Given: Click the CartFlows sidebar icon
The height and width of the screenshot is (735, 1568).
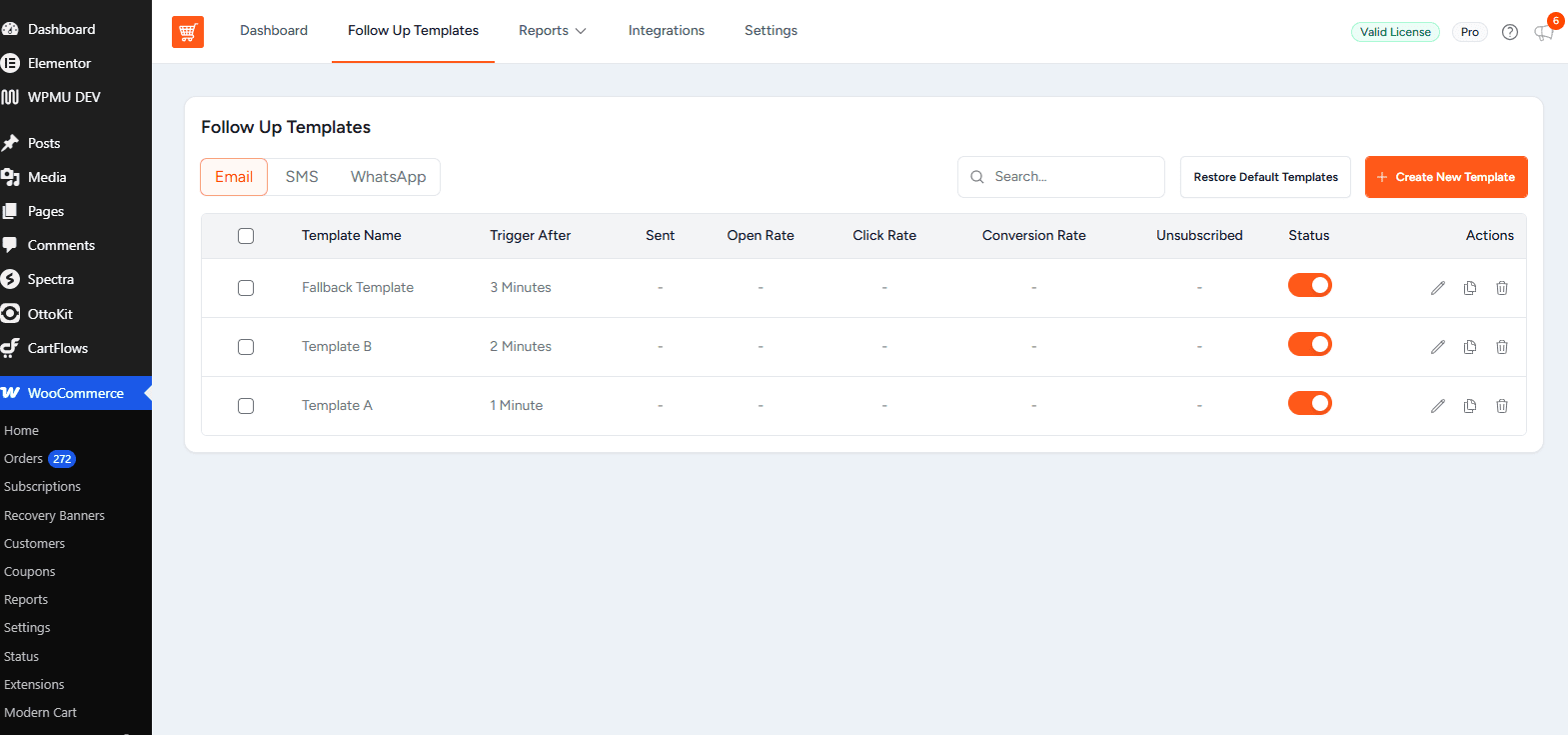Looking at the screenshot, I should 10,348.
